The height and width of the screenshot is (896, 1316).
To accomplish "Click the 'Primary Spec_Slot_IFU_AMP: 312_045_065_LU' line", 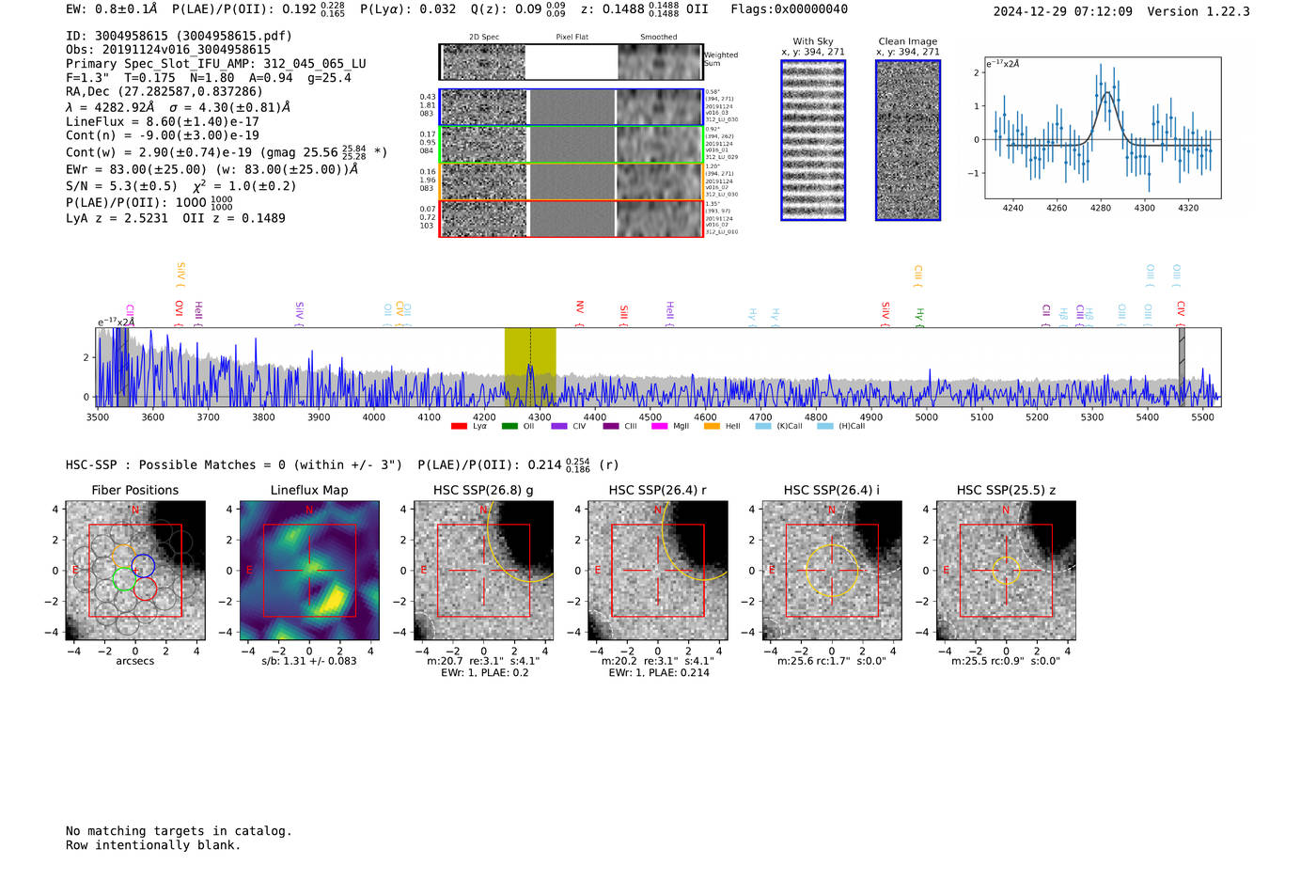I will [x=216, y=64].
